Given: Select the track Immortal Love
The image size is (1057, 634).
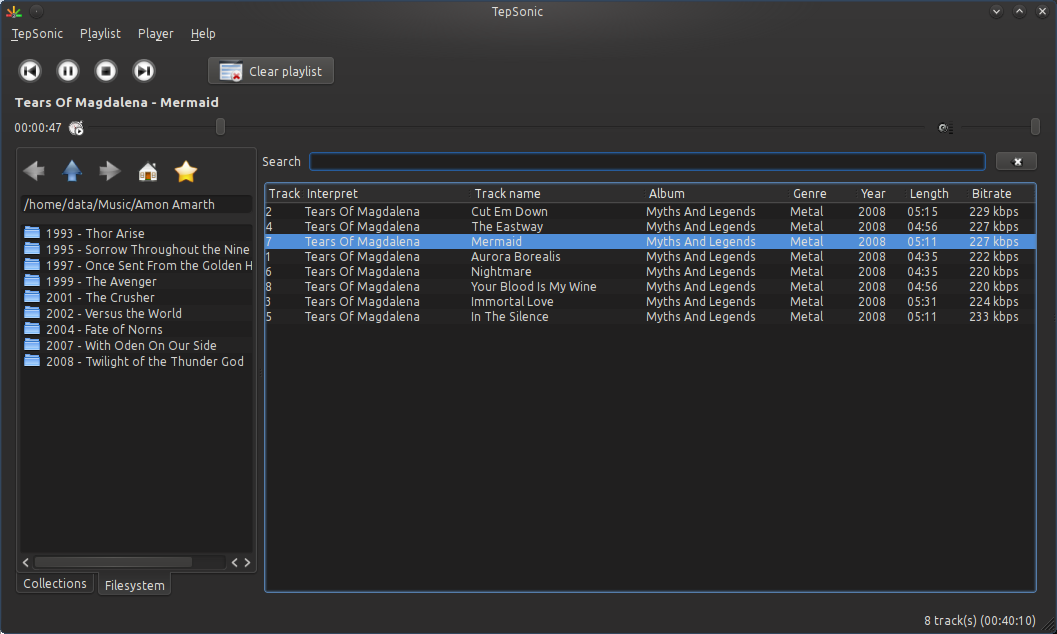Looking at the screenshot, I should tap(651, 301).
